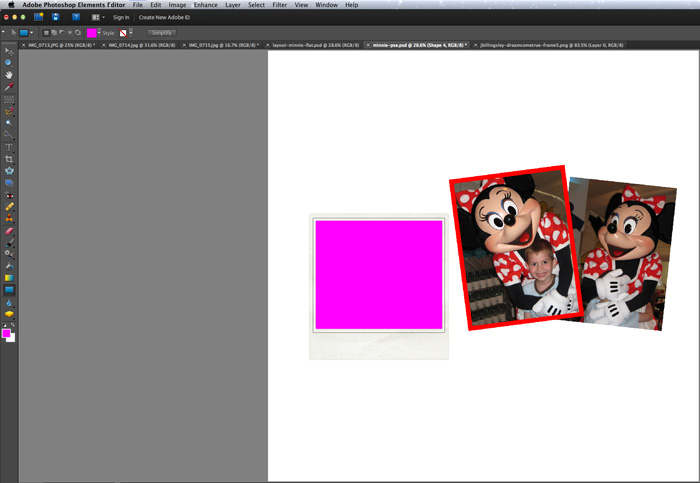700x483 pixels.
Task: Select the Brush tool
Action: pyautogui.click(x=8, y=243)
